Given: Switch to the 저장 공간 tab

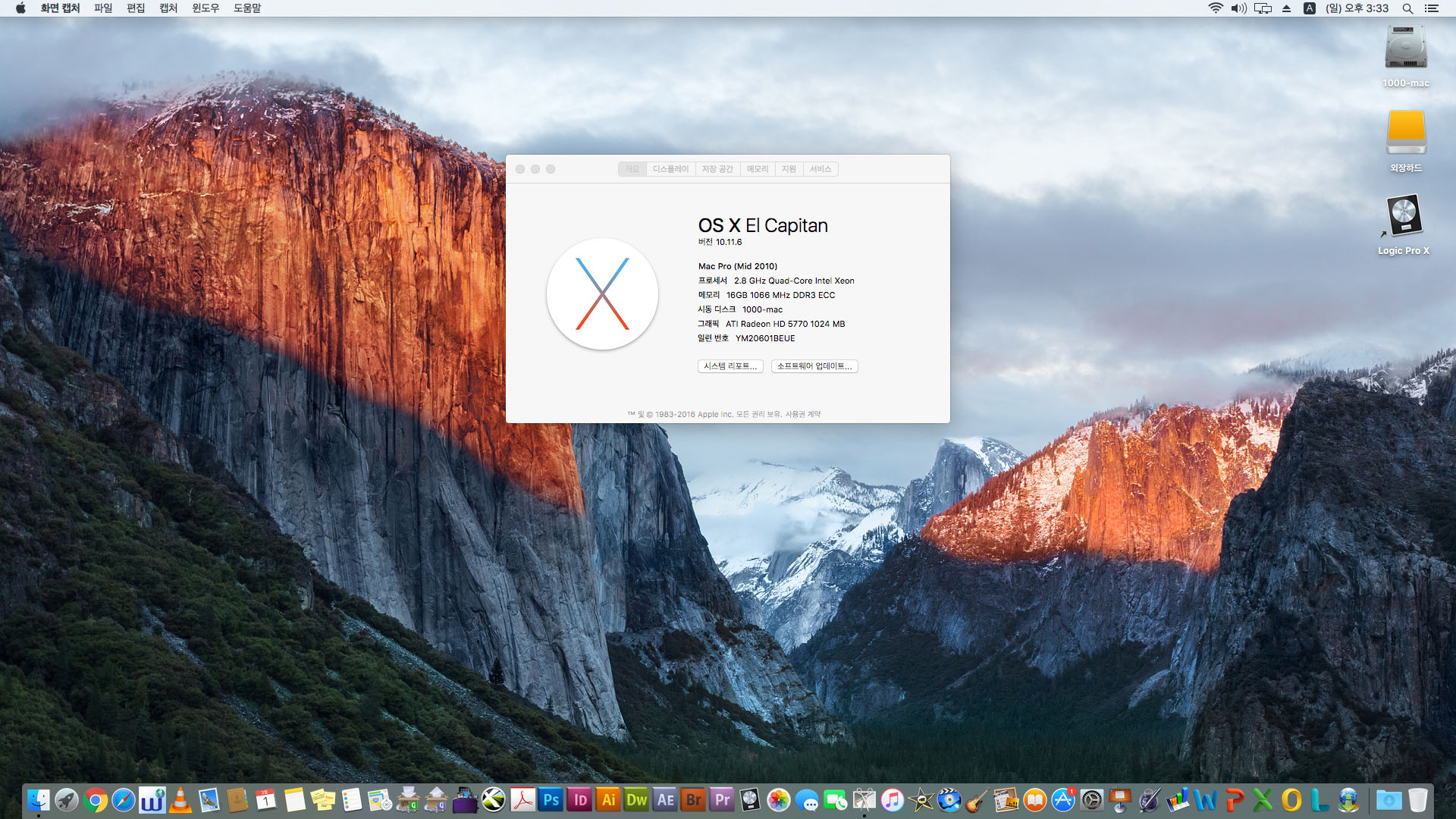Looking at the screenshot, I should (717, 169).
